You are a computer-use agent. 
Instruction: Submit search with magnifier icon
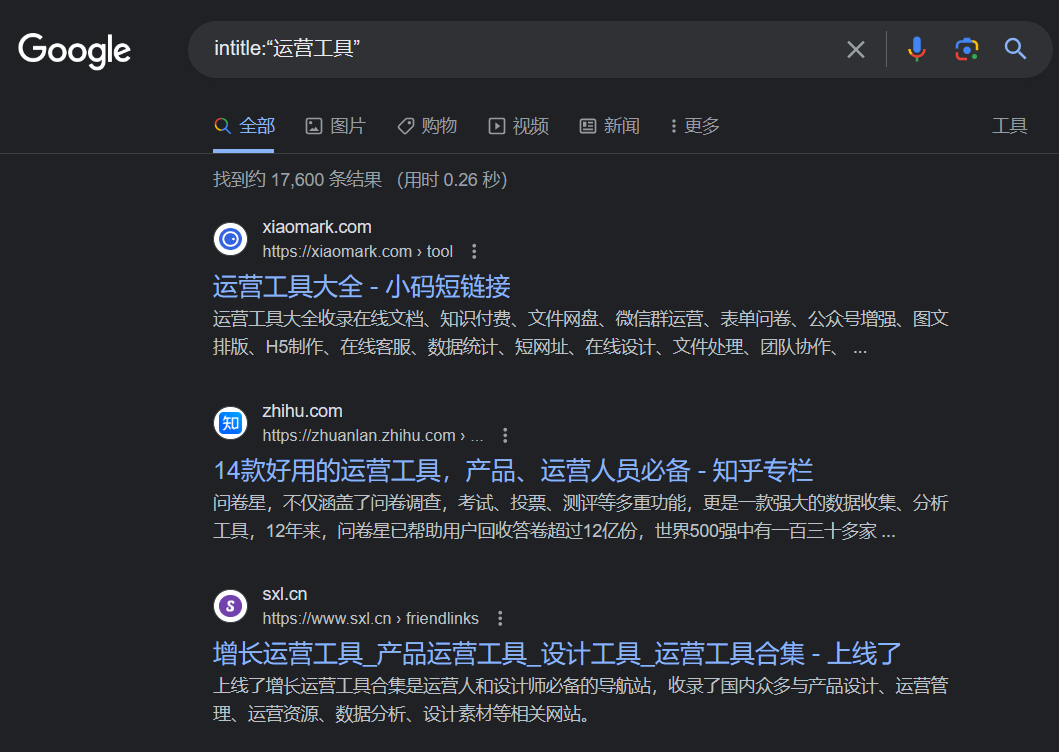[x=1015, y=49]
